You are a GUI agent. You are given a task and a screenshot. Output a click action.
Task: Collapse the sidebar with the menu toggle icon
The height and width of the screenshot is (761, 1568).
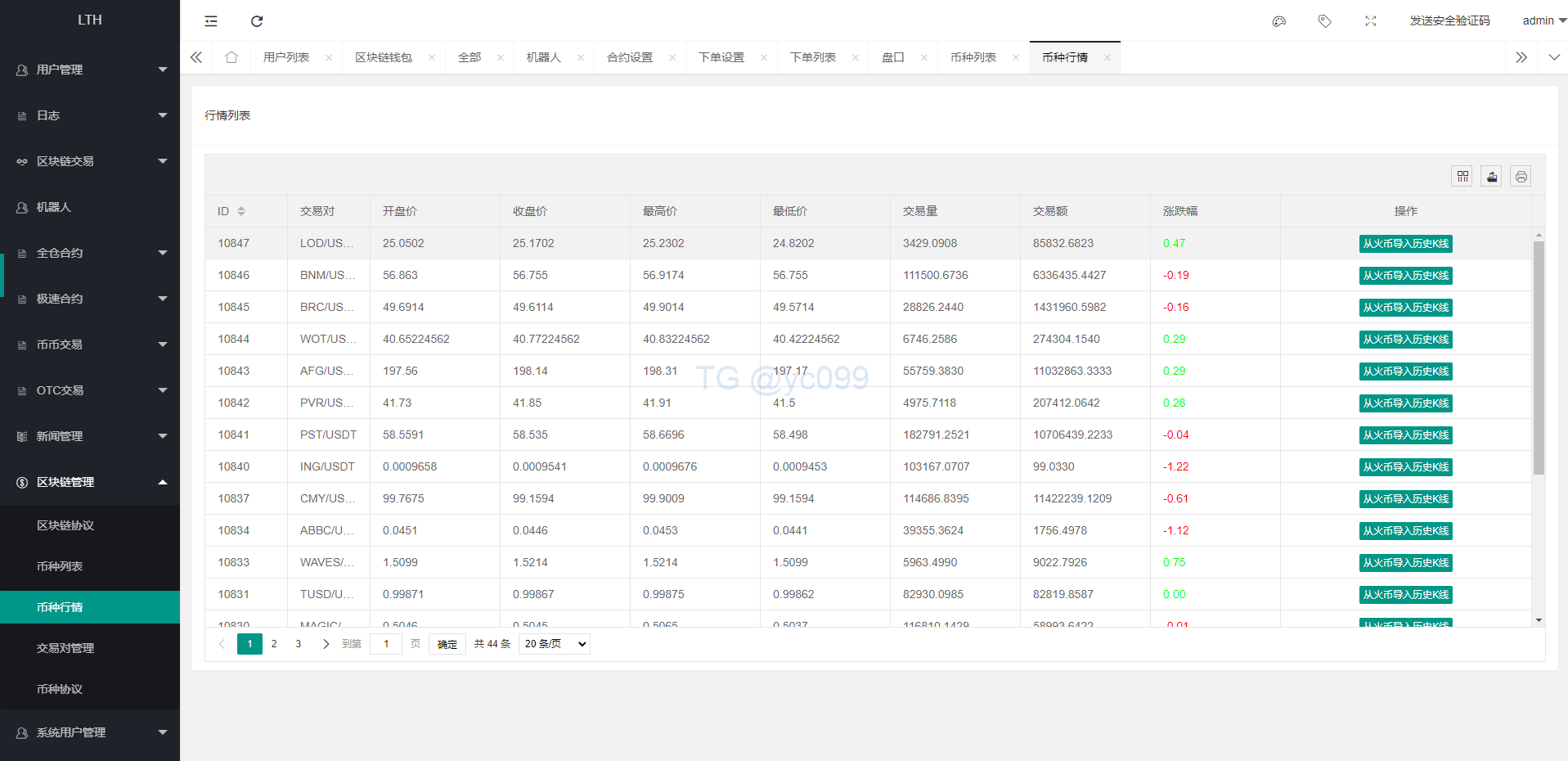pyautogui.click(x=211, y=21)
